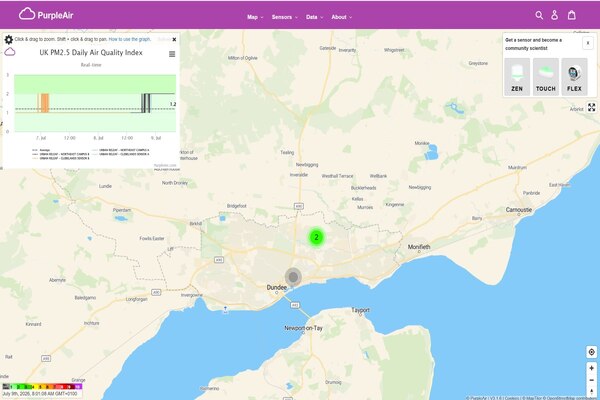Choose the ZEN sensor product thumbnail
Image resolution: width=600 pixels, height=400 pixels.
pyautogui.click(x=517, y=77)
